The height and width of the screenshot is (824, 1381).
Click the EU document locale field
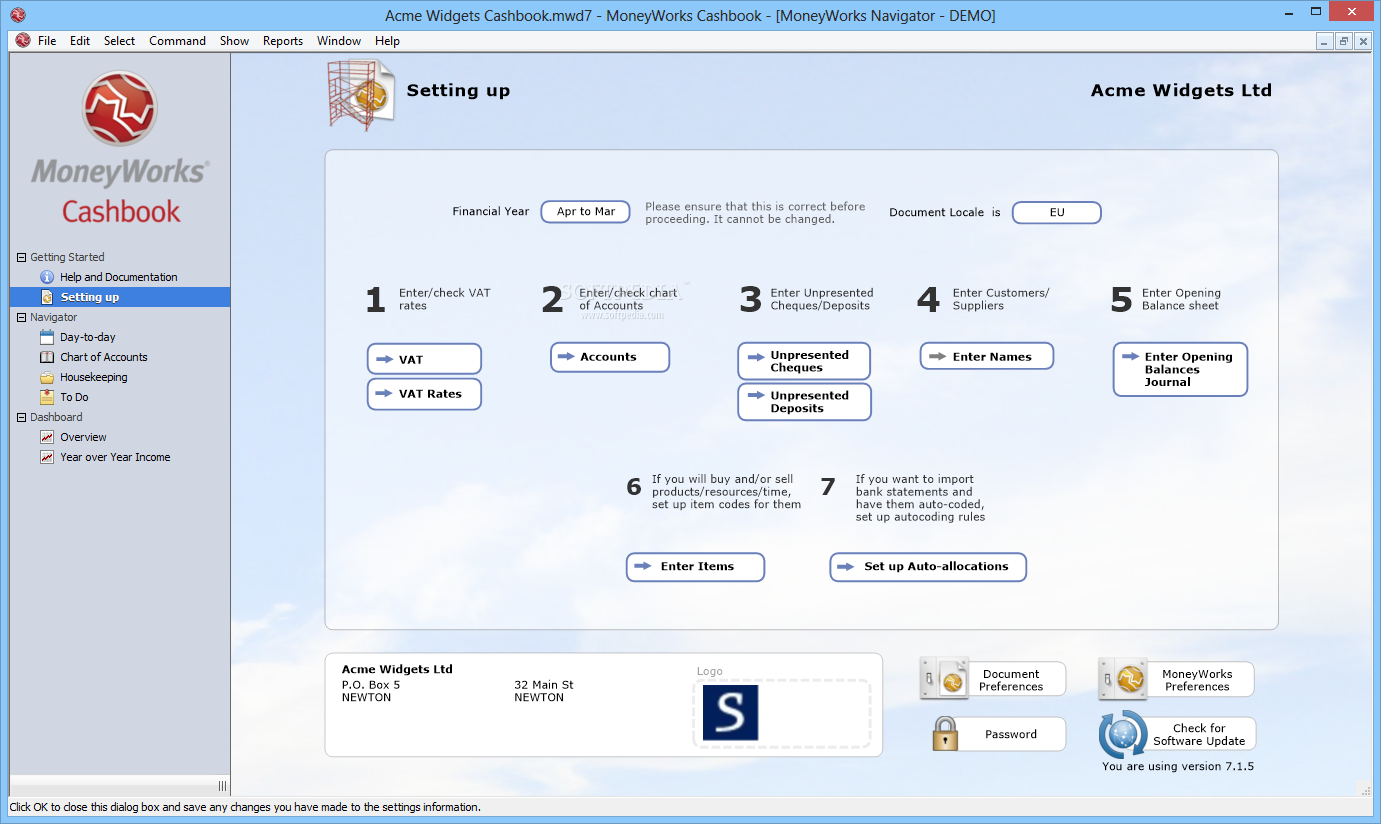click(1057, 212)
